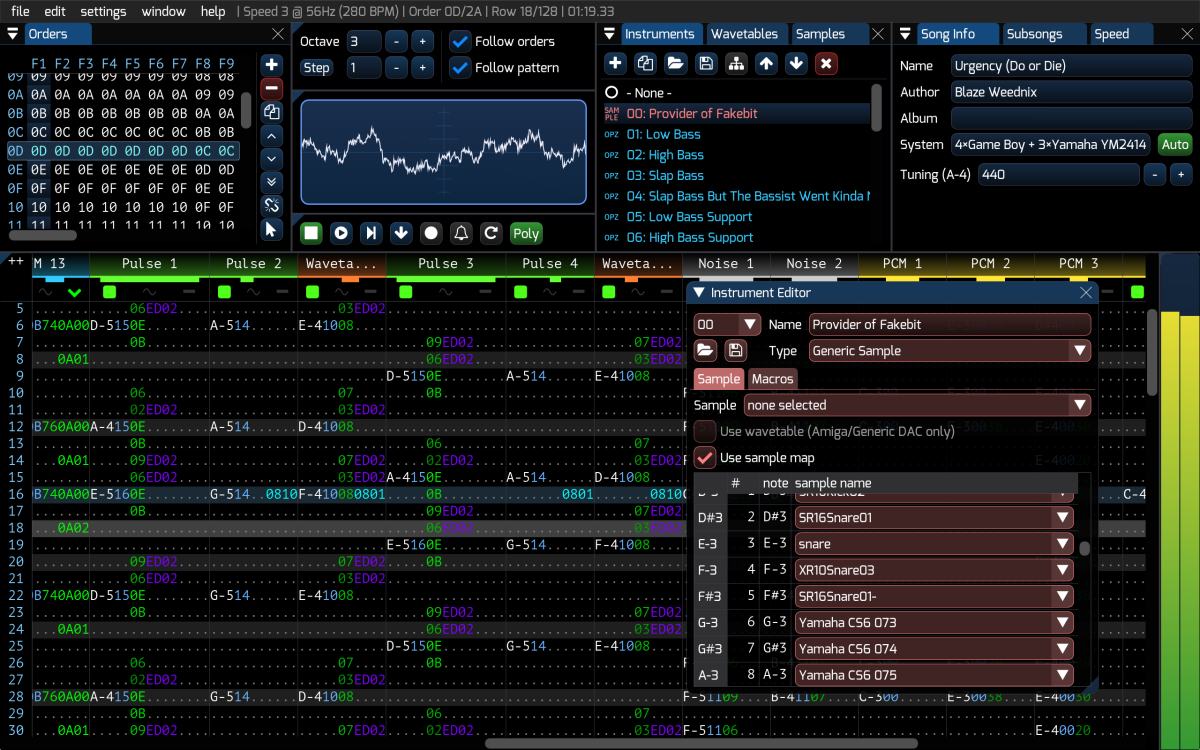This screenshot has height=750, width=1200.
Task: Open the instrument Type dropdown
Action: (x=949, y=351)
